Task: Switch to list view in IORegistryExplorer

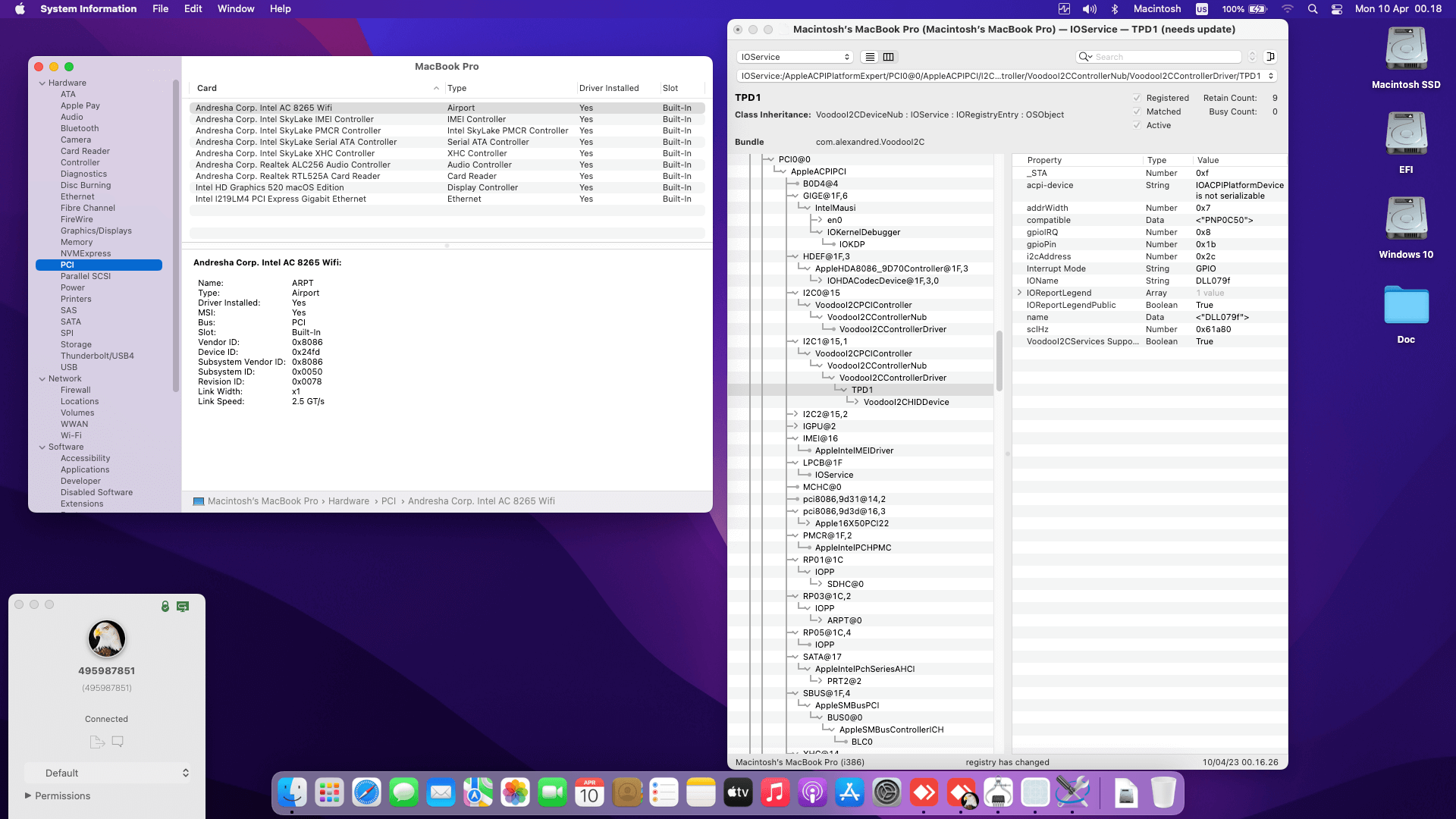Action: [870, 57]
